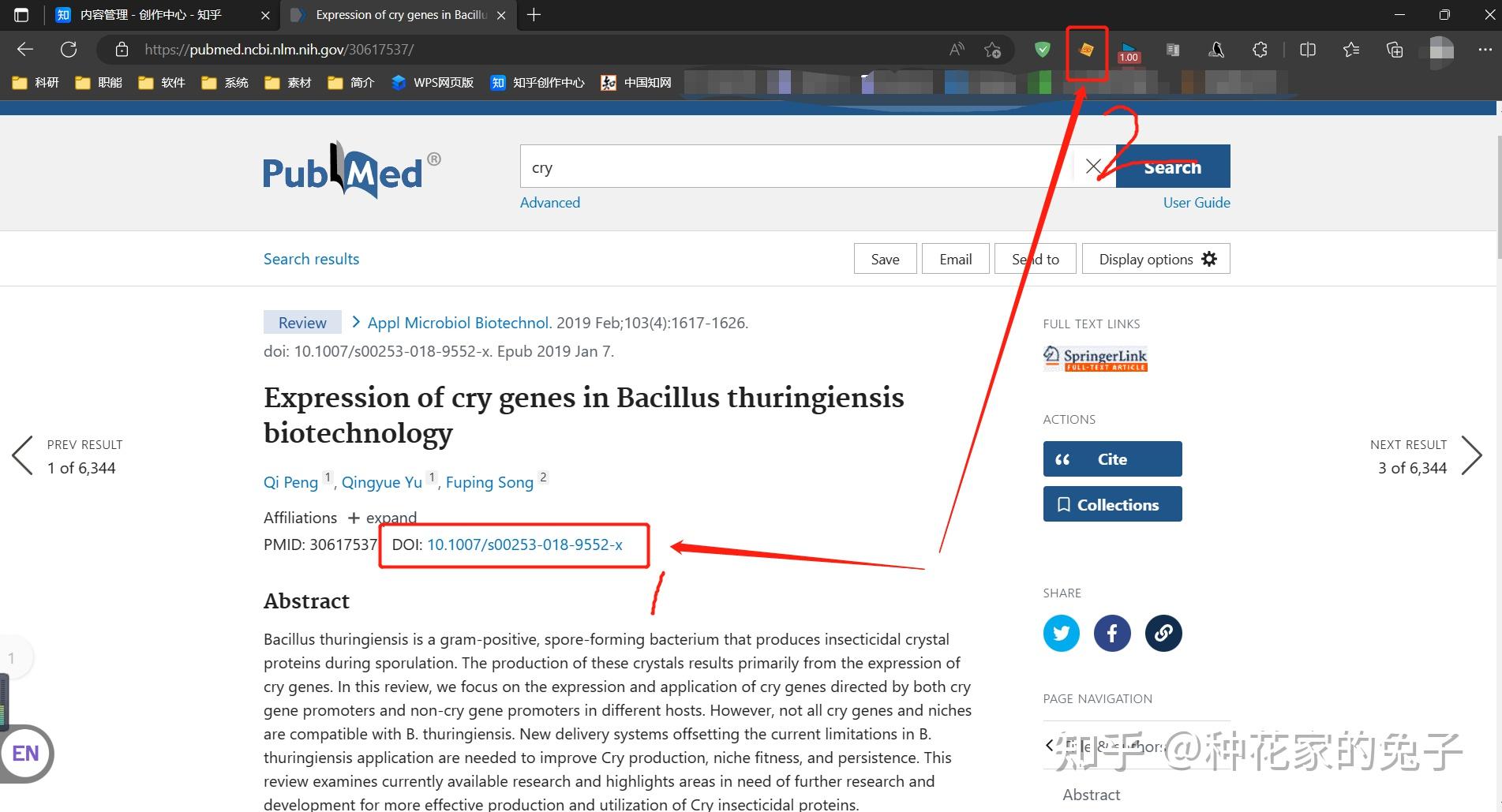Open Display options dropdown
1502x812 pixels.
pyautogui.click(x=1156, y=258)
